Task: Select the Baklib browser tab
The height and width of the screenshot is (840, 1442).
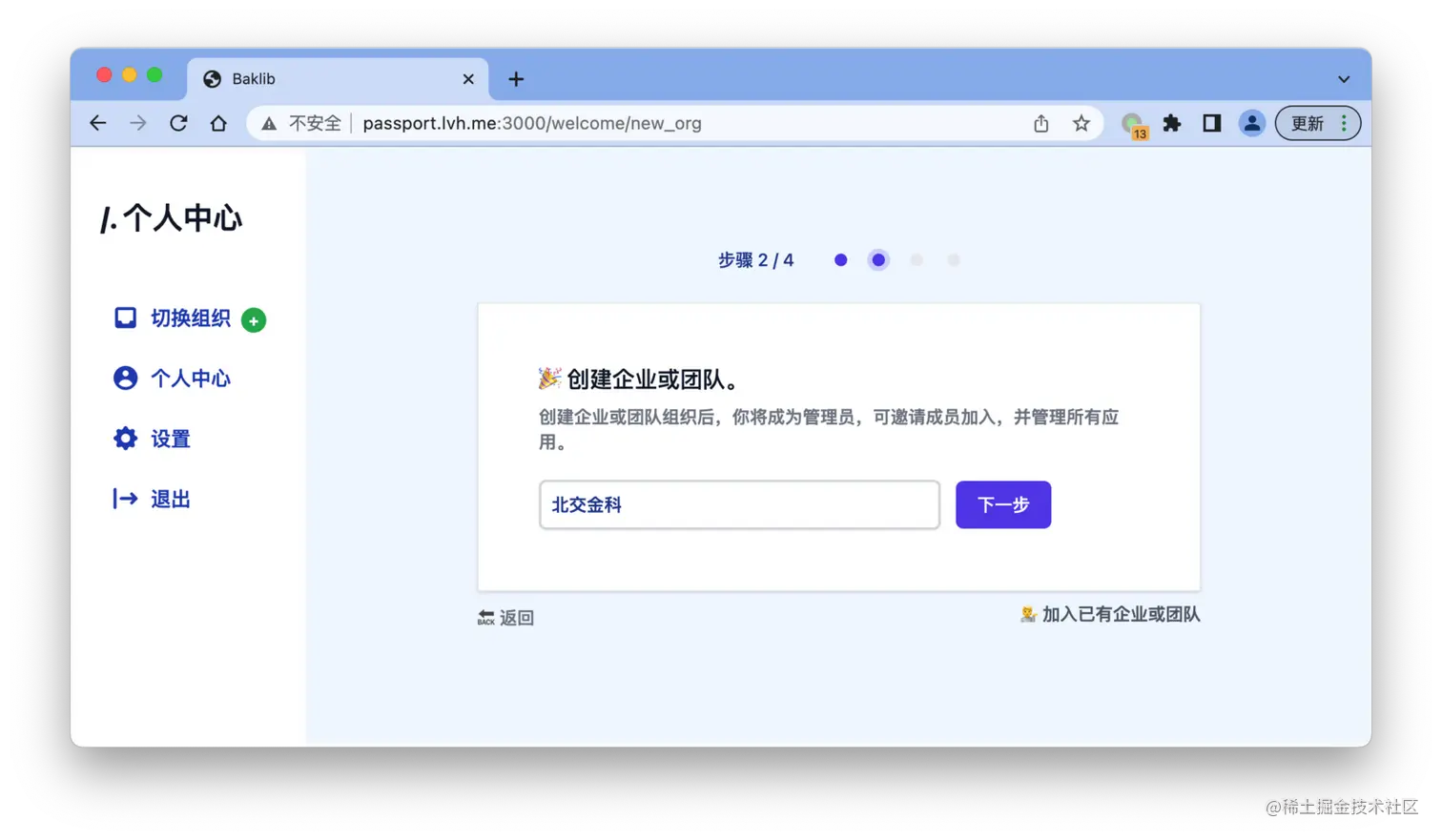Action: coord(338,79)
